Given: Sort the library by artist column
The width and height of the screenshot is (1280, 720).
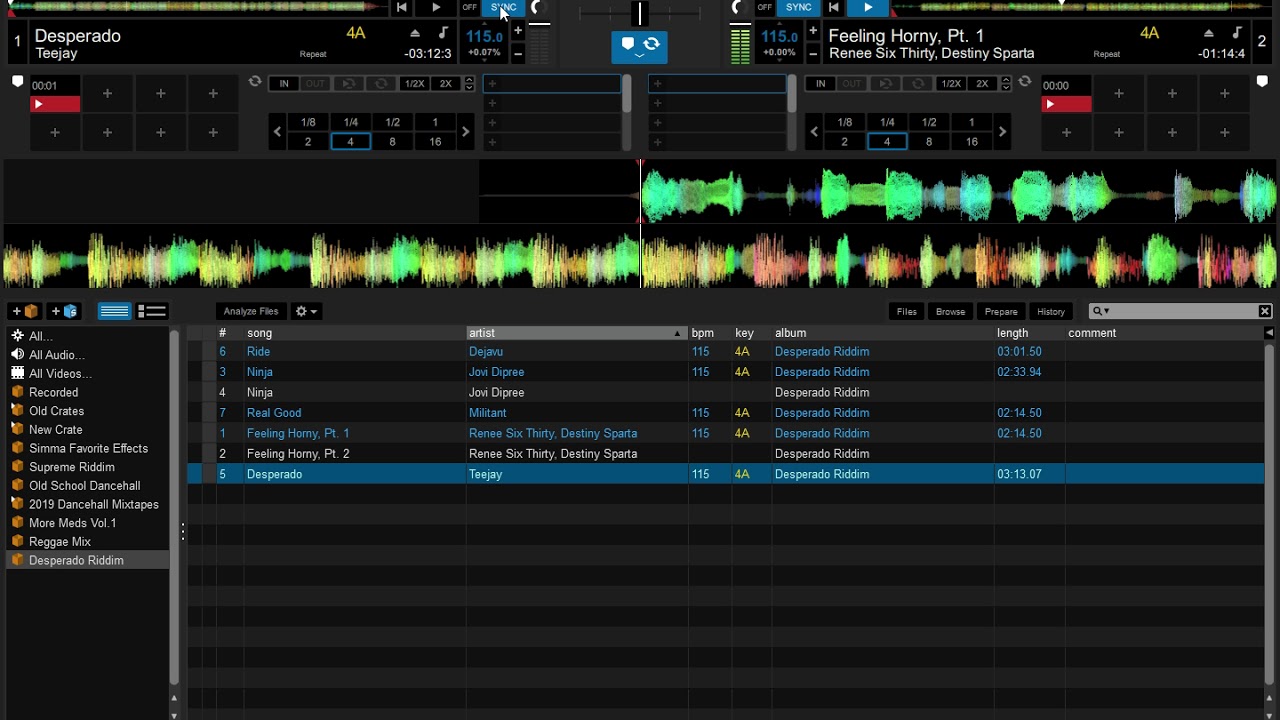Looking at the screenshot, I should (576, 333).
